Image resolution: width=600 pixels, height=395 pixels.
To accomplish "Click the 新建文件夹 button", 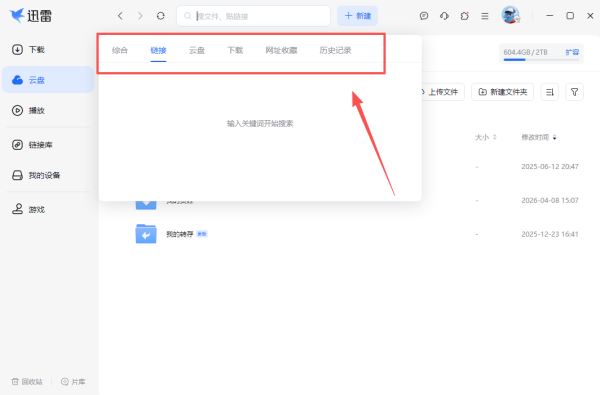I will (x=502, y=92).
